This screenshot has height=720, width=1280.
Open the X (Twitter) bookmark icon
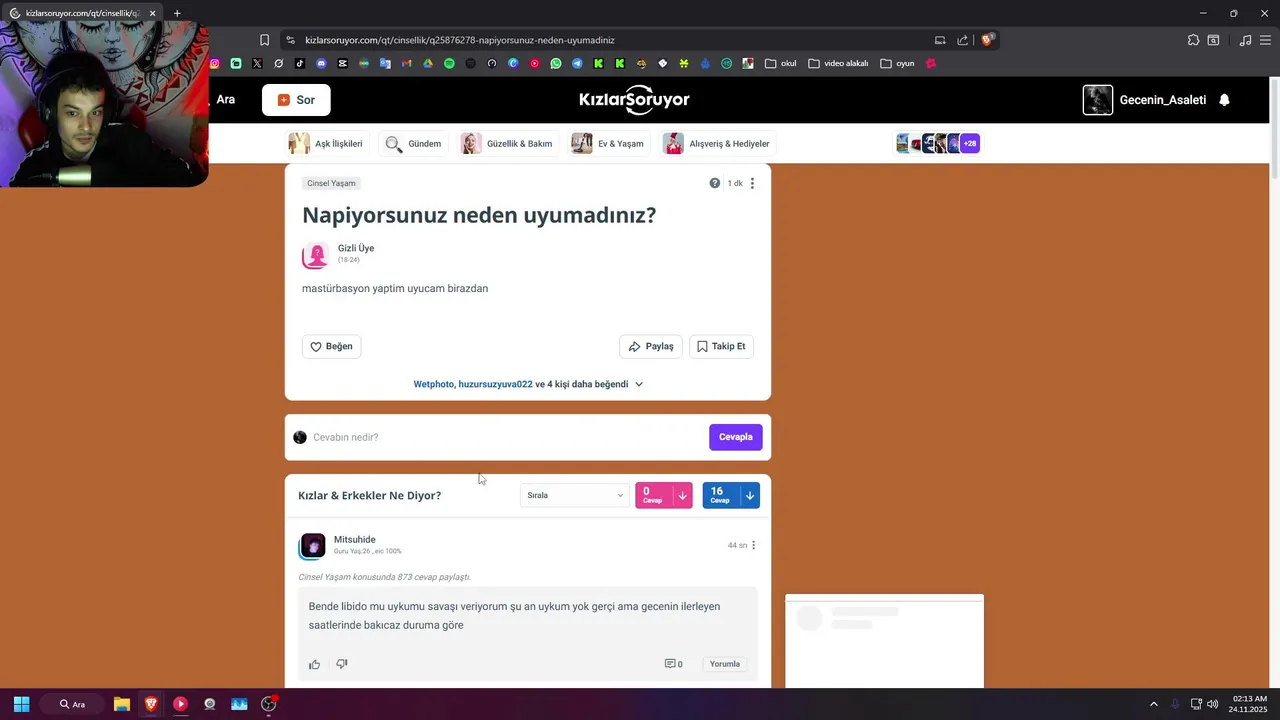(257, 63)
